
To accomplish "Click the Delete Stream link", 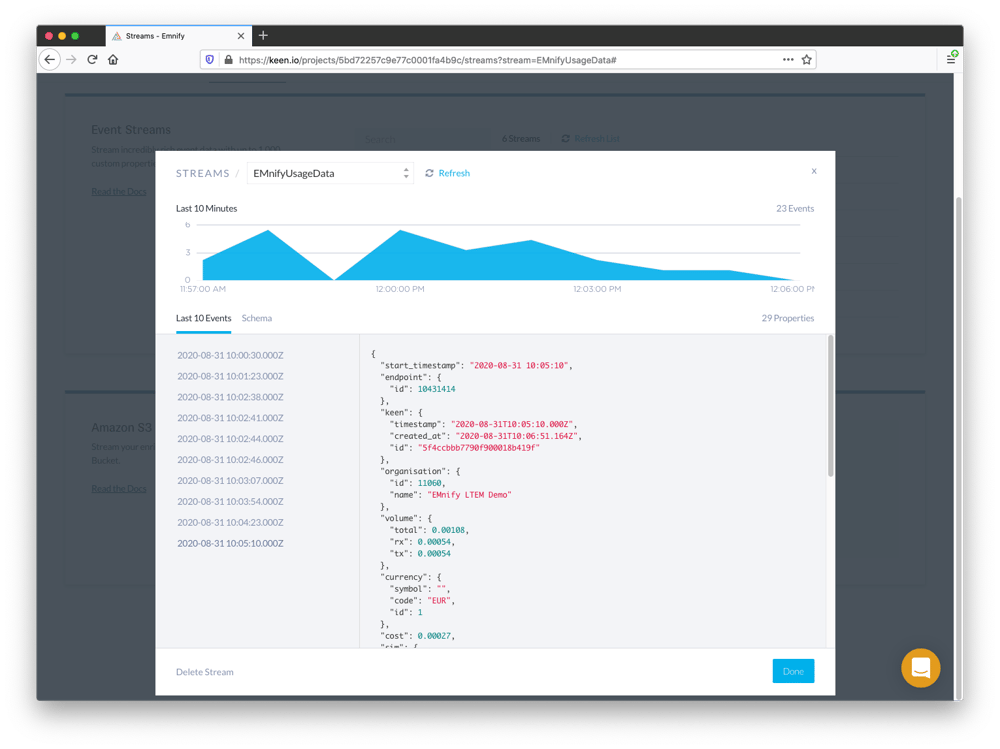I will pos(205,672).
